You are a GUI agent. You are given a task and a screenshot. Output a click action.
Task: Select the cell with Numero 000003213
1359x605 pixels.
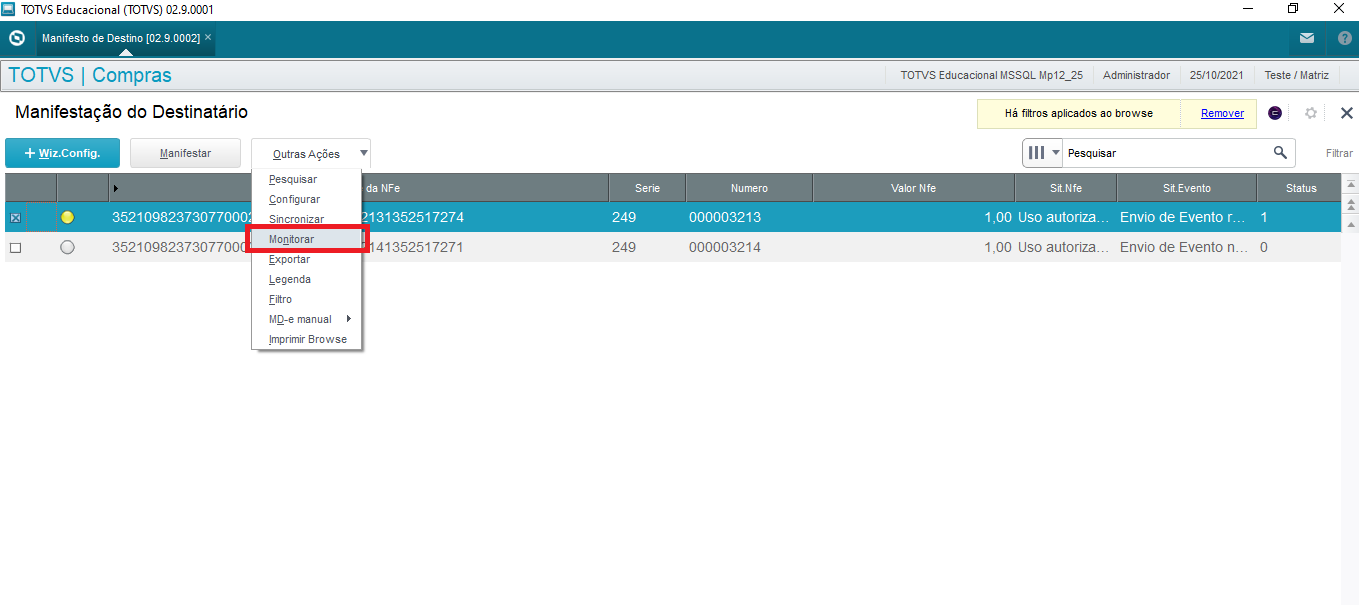point(749,217)
